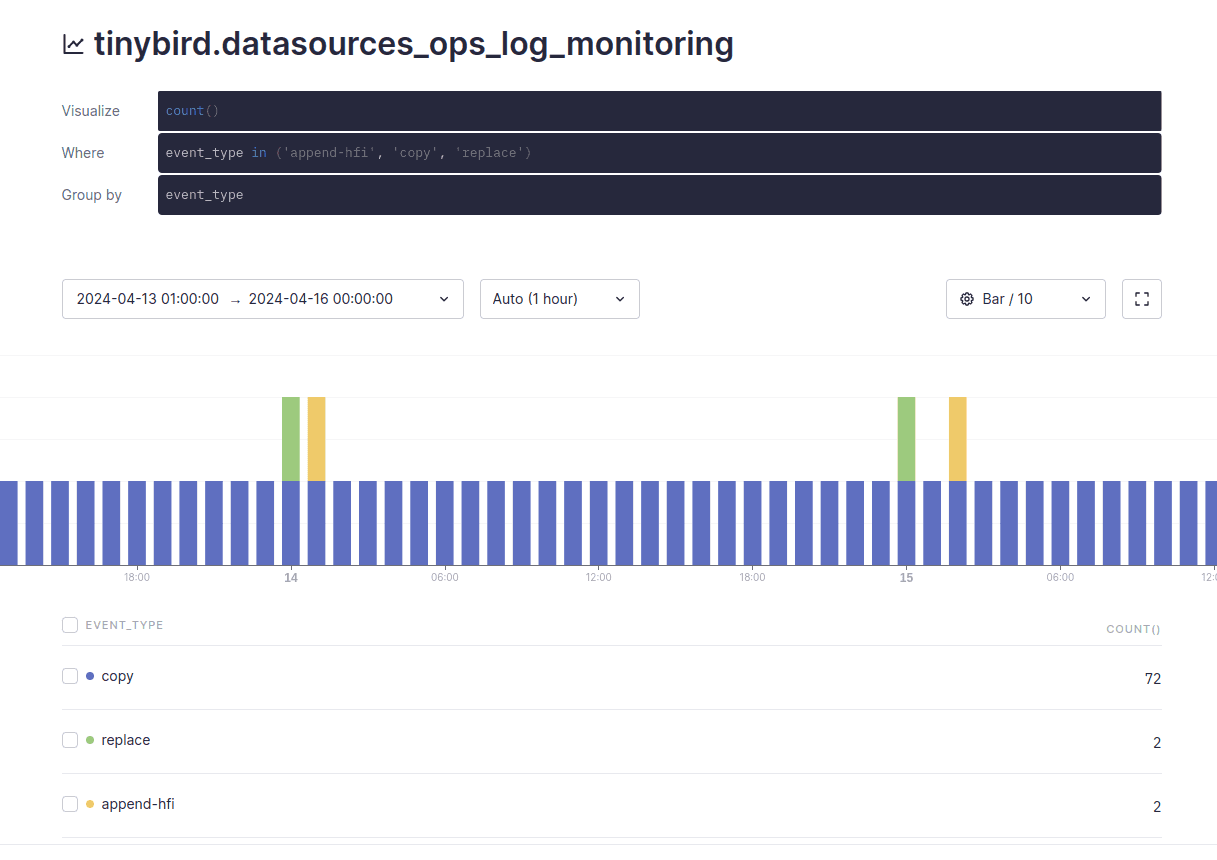The image size is (1217, 860).
Task: Open the date range dropdown
Action: pyautogui.click(x=263, y=299)
